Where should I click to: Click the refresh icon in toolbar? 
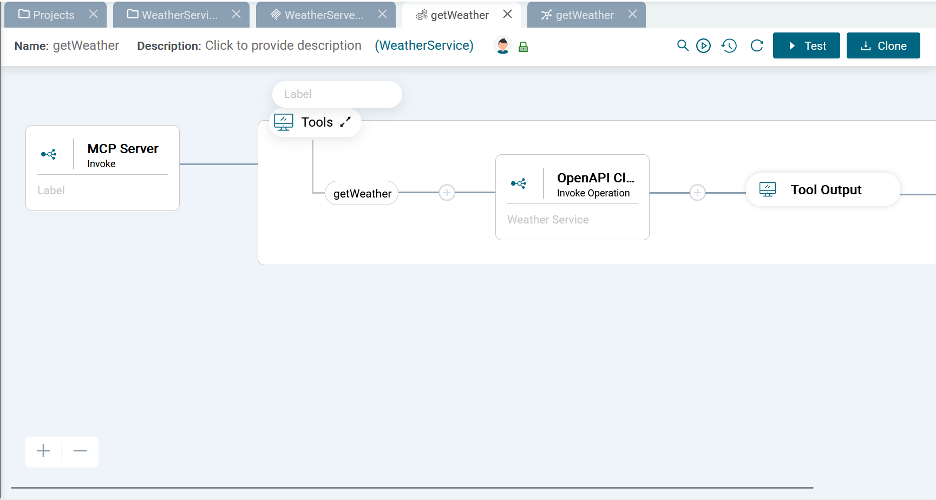coord(757,46)
